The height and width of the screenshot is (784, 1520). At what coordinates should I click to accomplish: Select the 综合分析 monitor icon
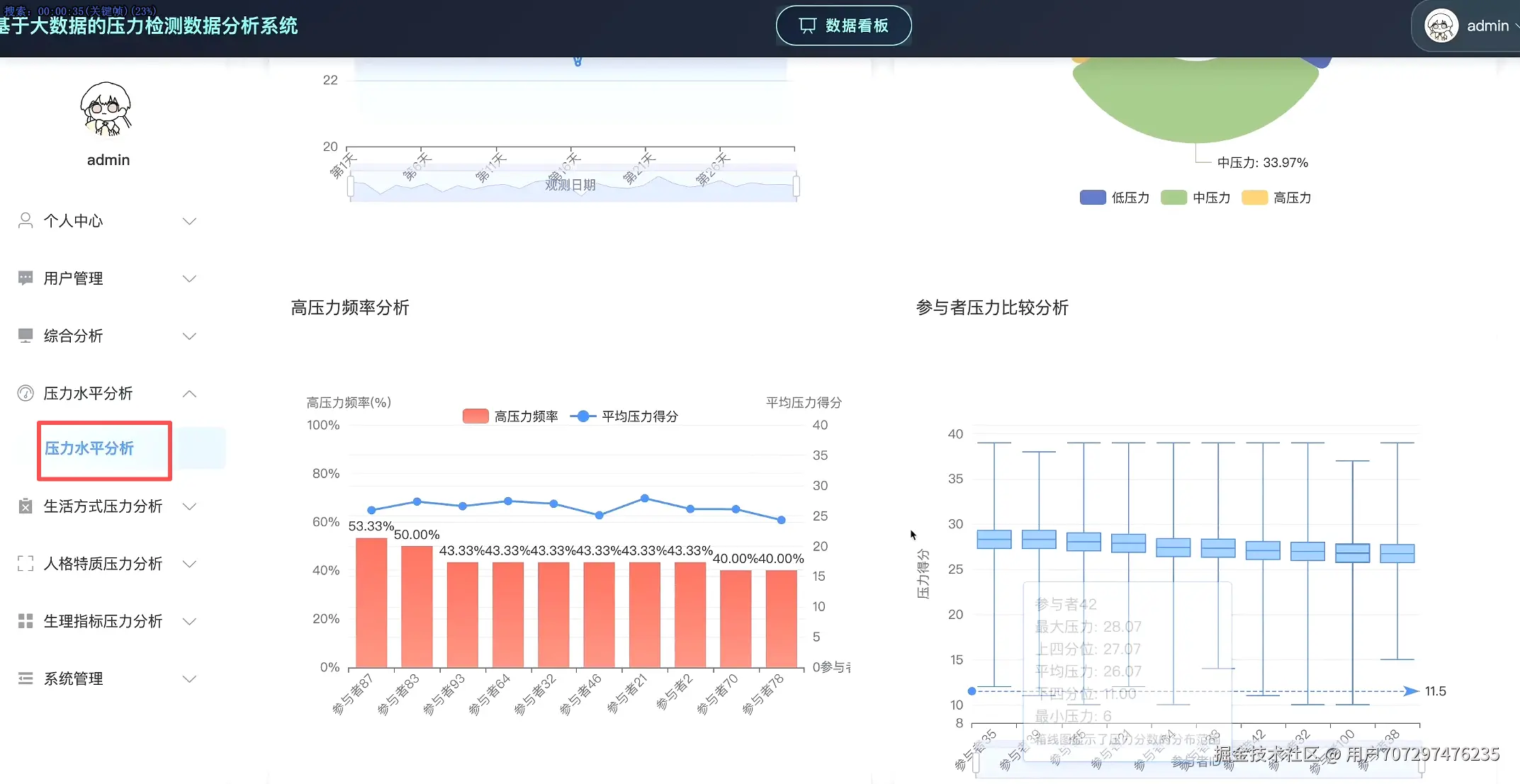(25, 335)
